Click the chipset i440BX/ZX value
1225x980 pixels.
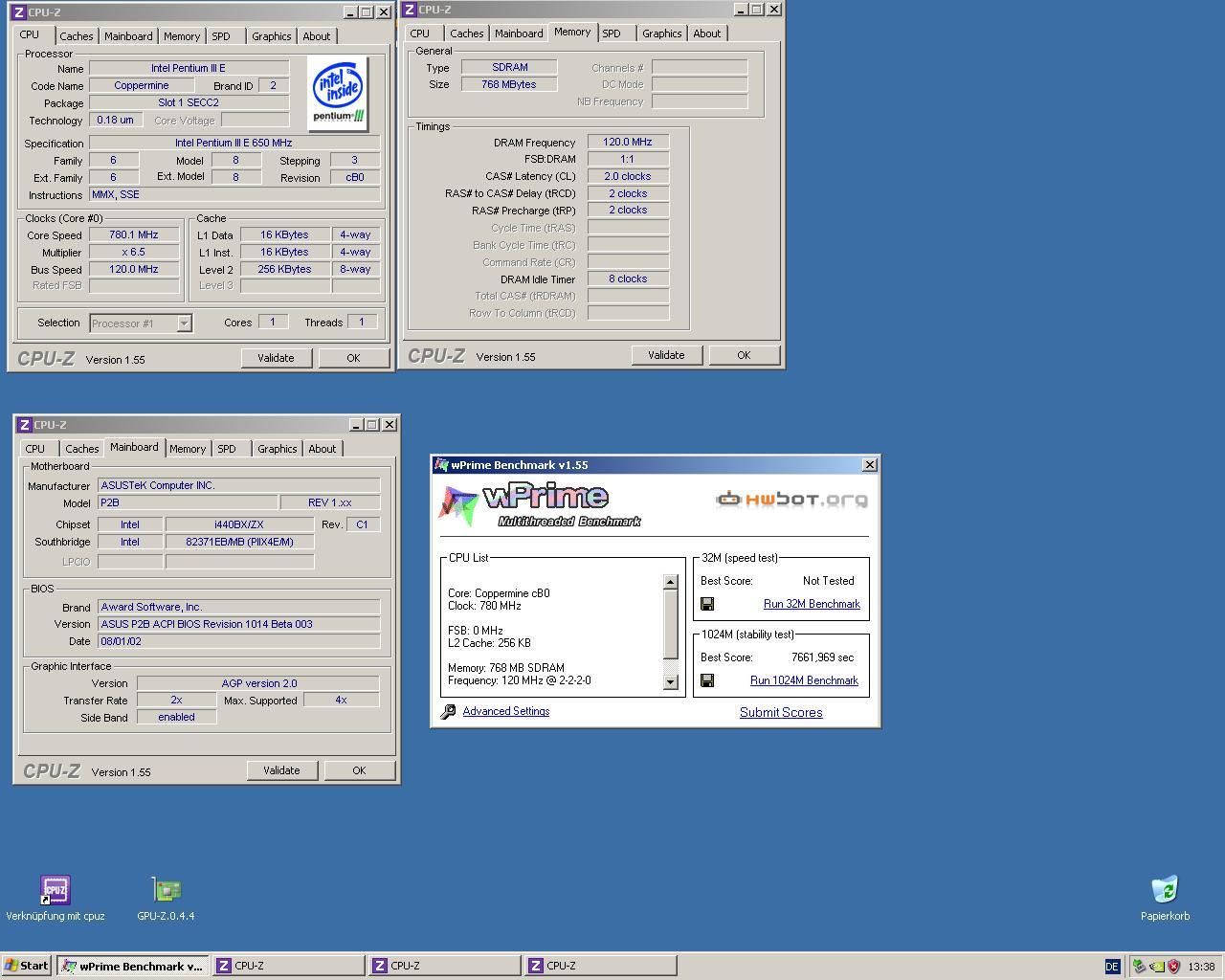click(239, 524)
